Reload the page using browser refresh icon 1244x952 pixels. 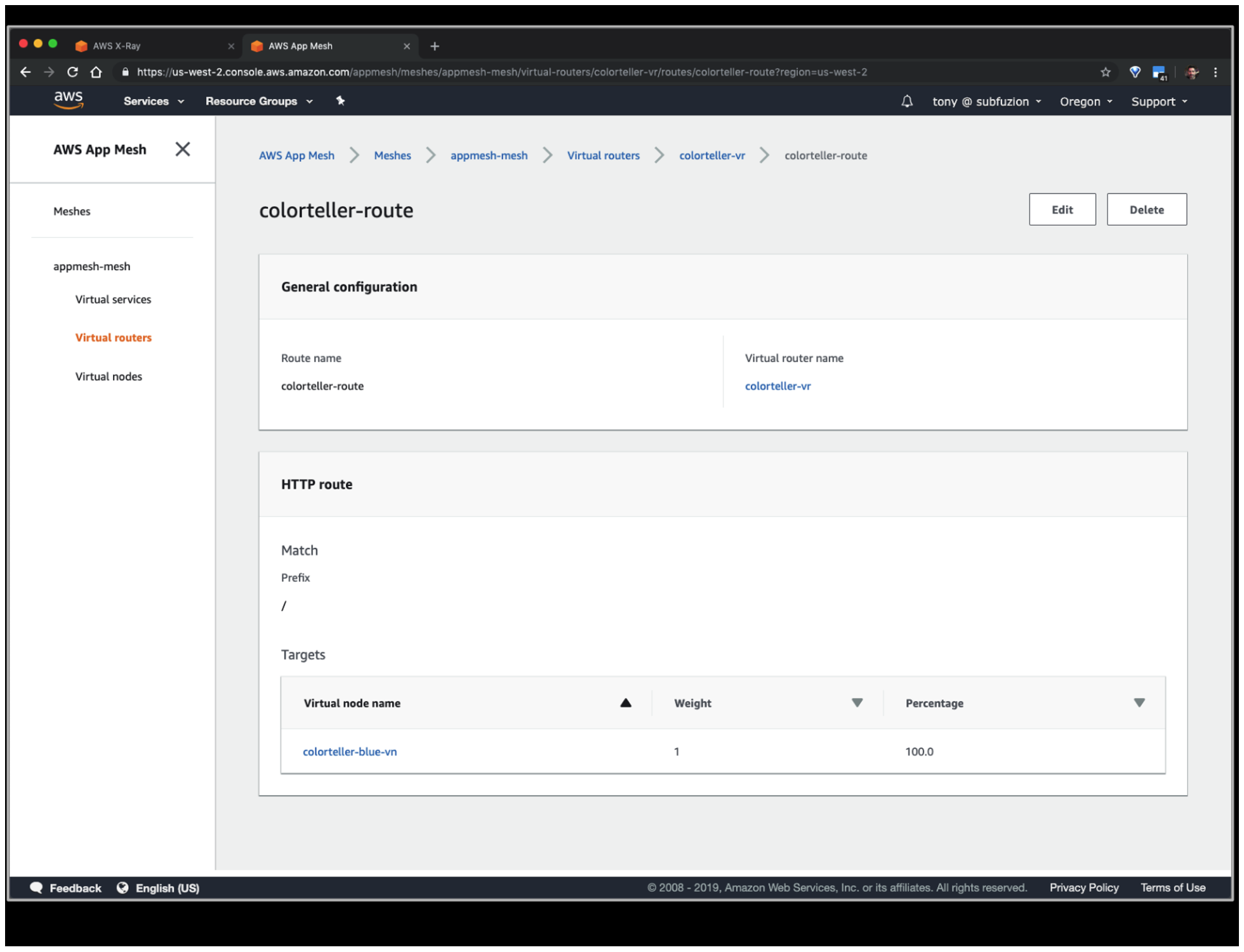72,72
